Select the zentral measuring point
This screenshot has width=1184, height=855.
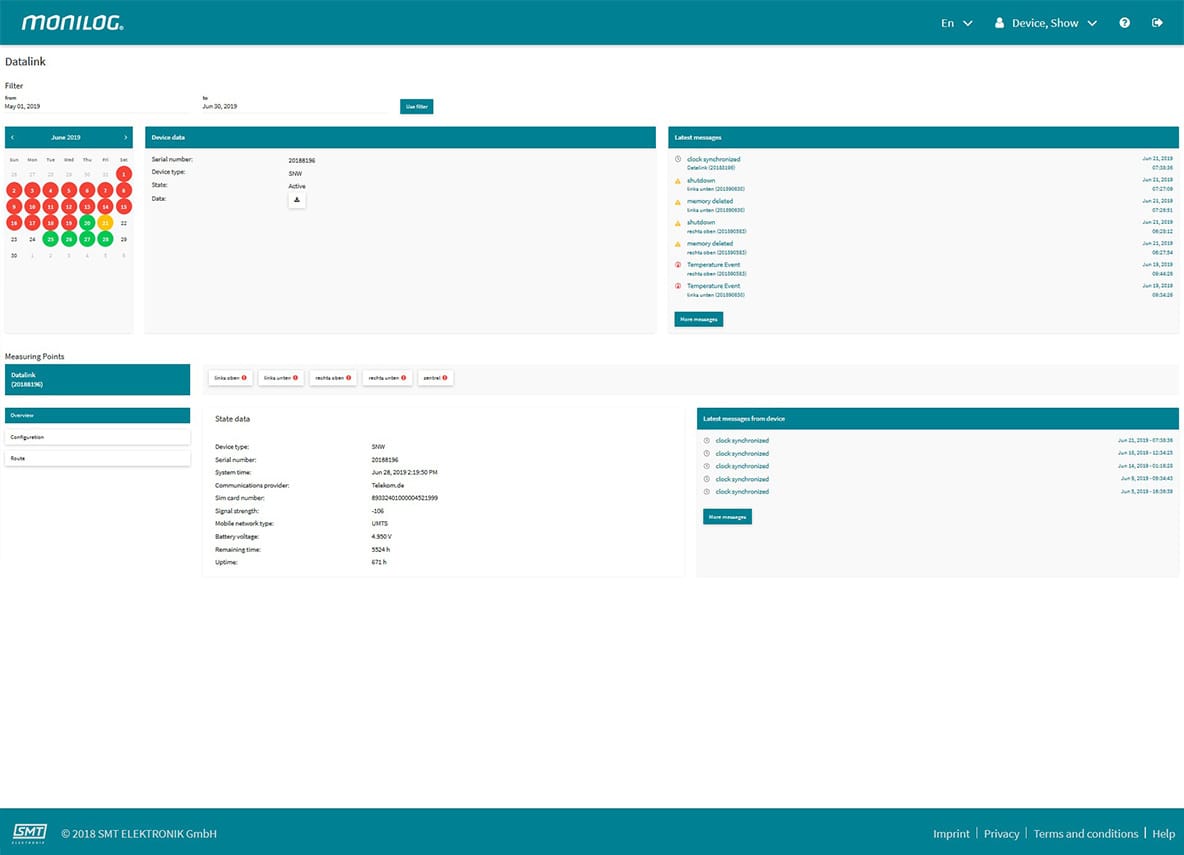435,378
